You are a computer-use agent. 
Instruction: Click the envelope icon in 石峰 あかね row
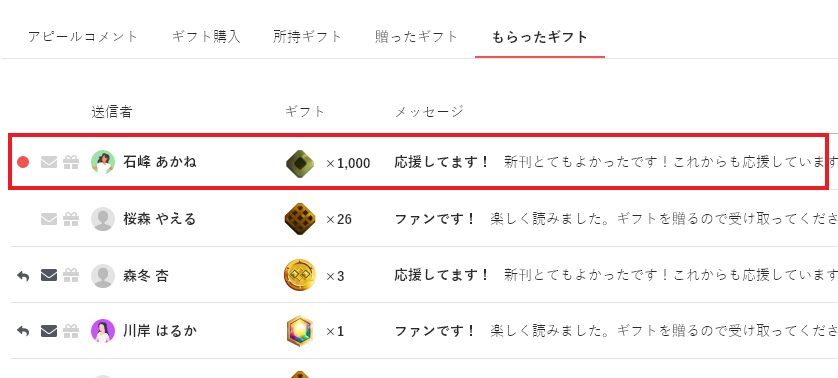(x=49, y=162)
